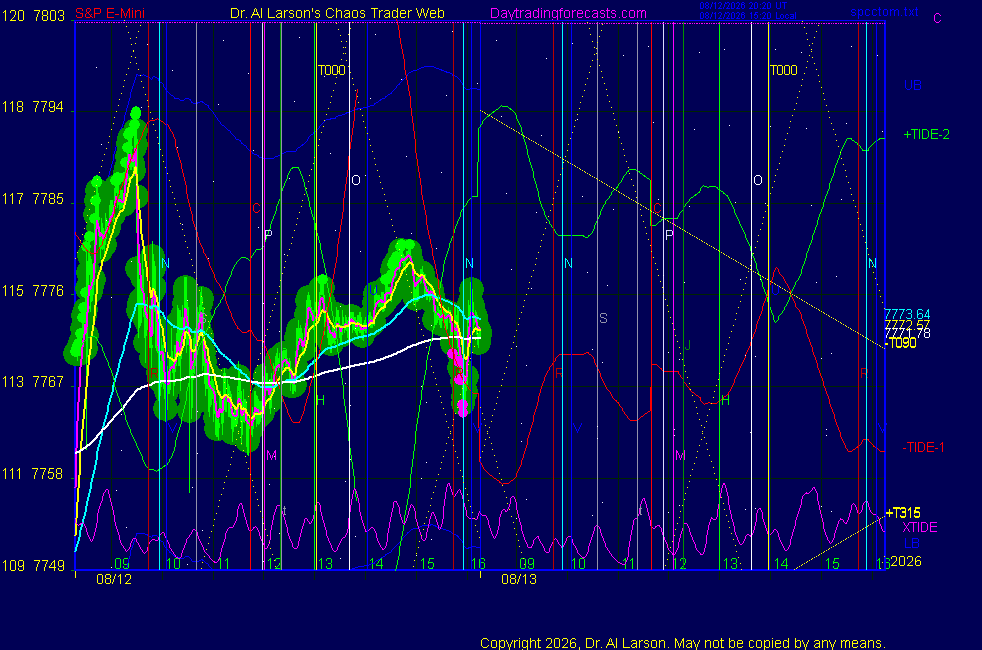Click the green "J" marker on chart
The height and width of the screenshot is (650, 982).
click(687, 345)
